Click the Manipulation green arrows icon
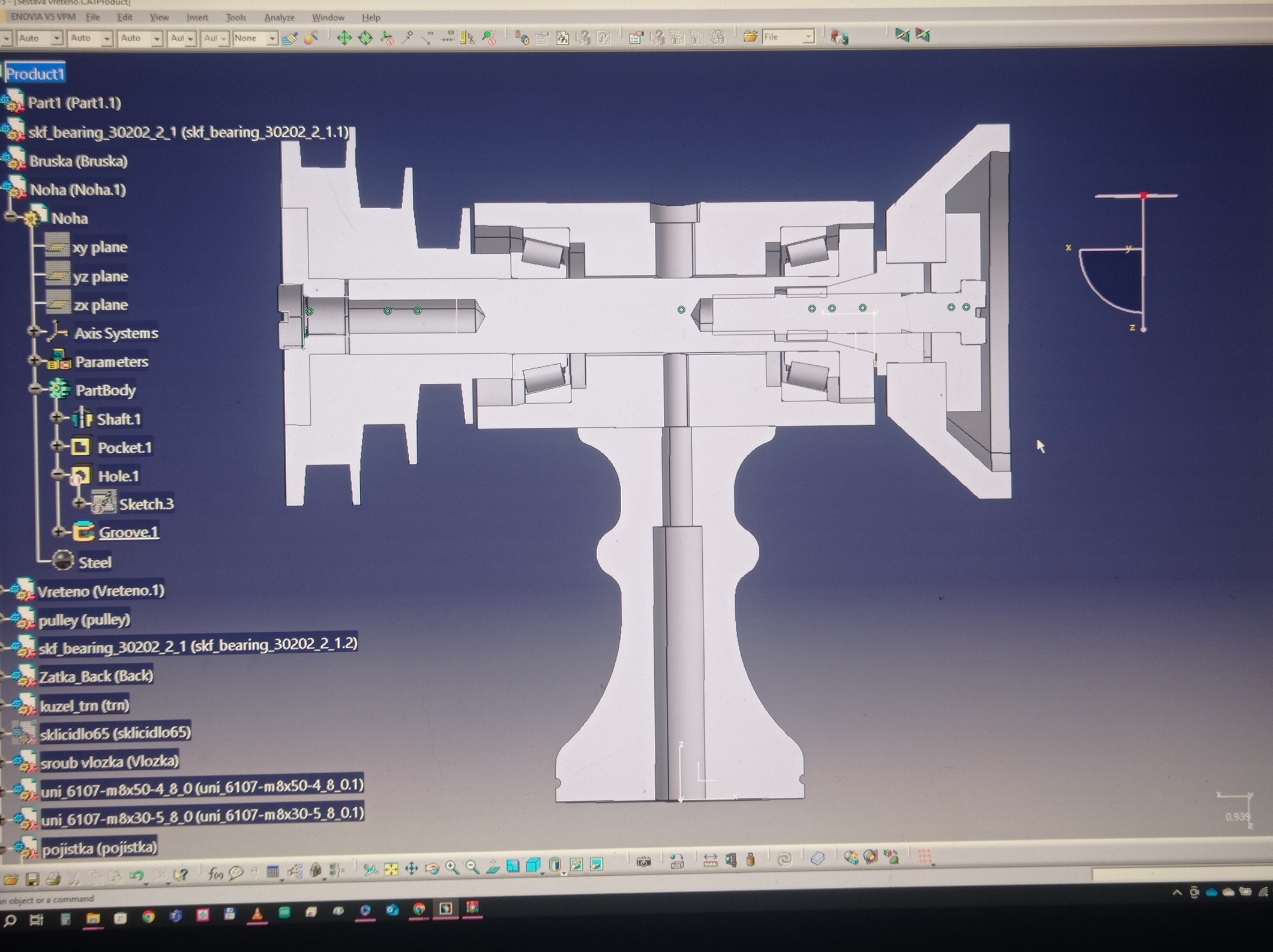Viewport: 1273px width, 952px height. point(344,38)
